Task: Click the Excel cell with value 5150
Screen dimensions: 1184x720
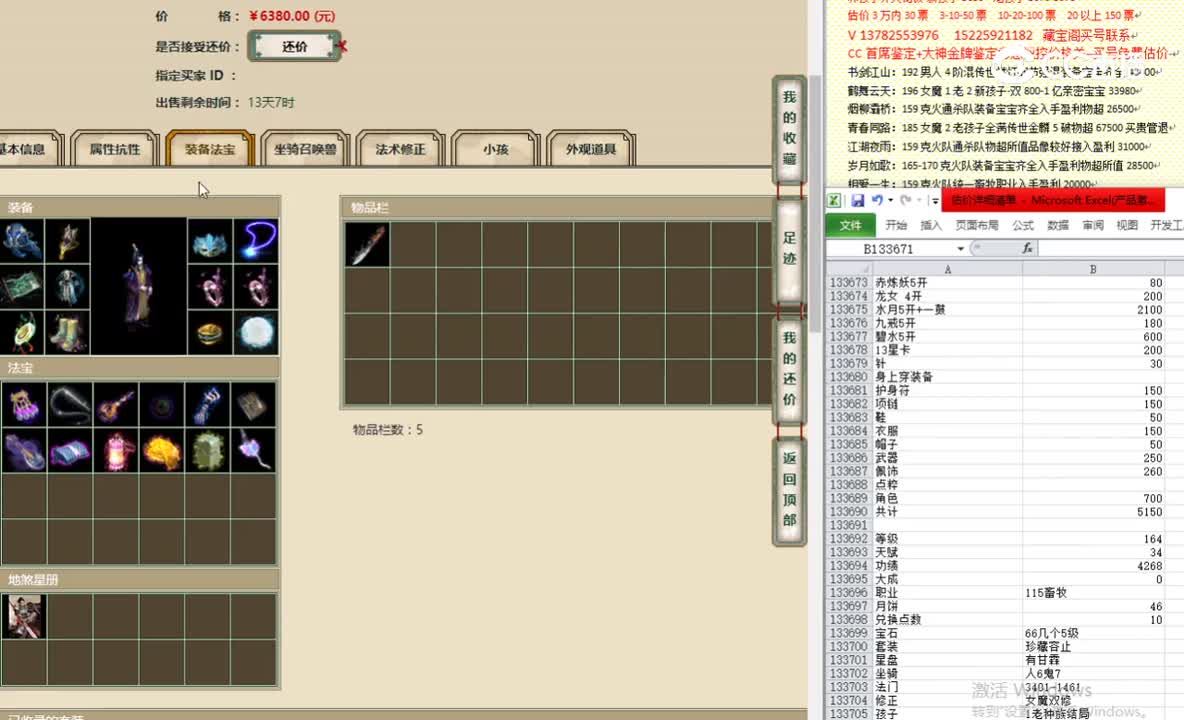Action: click(1093, 512)
